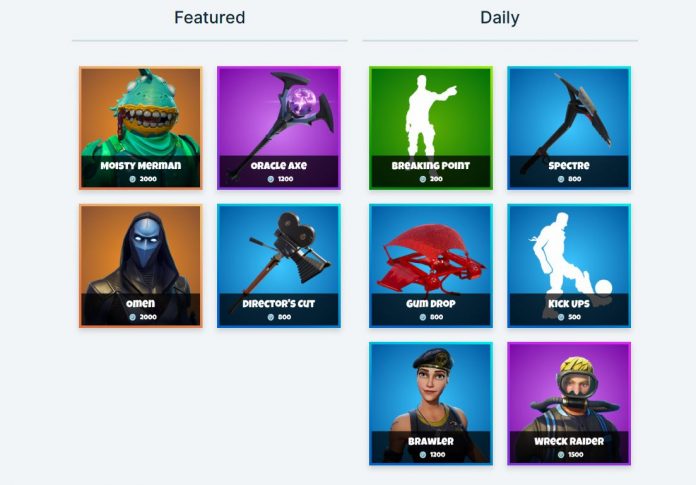The image size is (696, 485).
Task: Open the Omen outfit card
Action: click(x=141, y=266)
